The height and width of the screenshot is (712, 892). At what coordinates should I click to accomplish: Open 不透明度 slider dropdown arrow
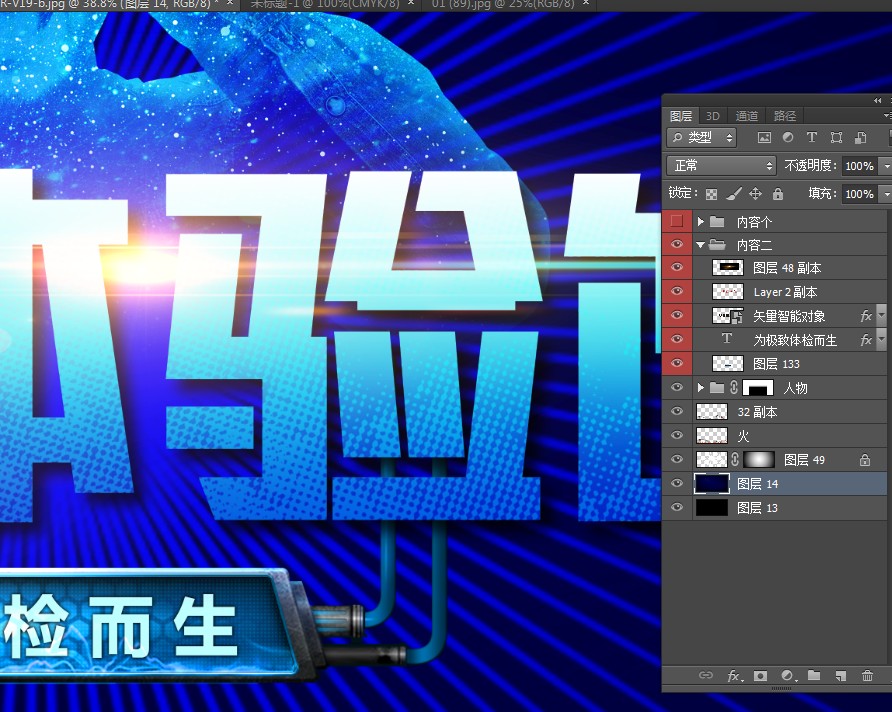point(885,166)
